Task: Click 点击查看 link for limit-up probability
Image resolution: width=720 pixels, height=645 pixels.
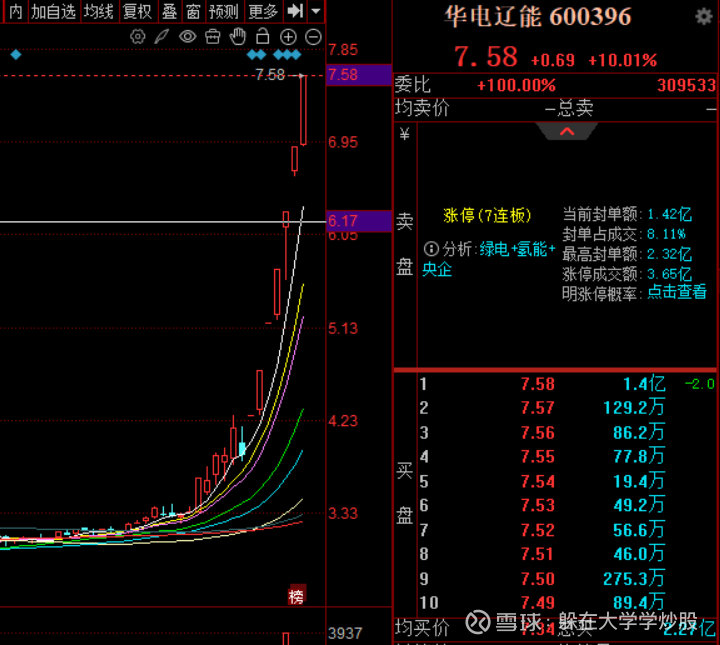Action: [x=677, y=292]
